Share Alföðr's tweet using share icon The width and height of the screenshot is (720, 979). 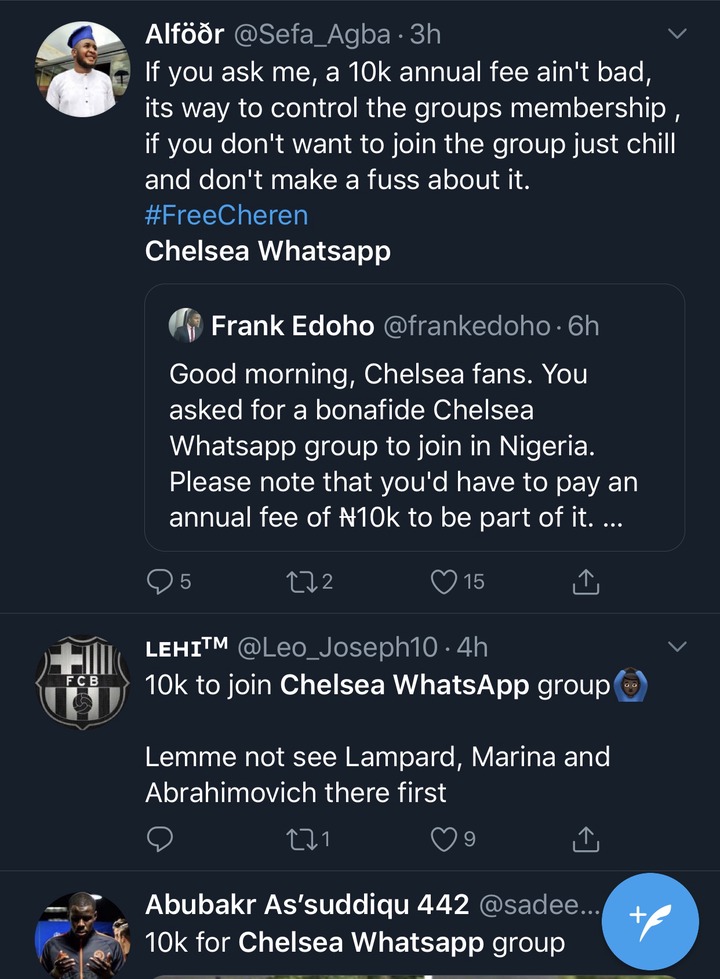[587, 581]
